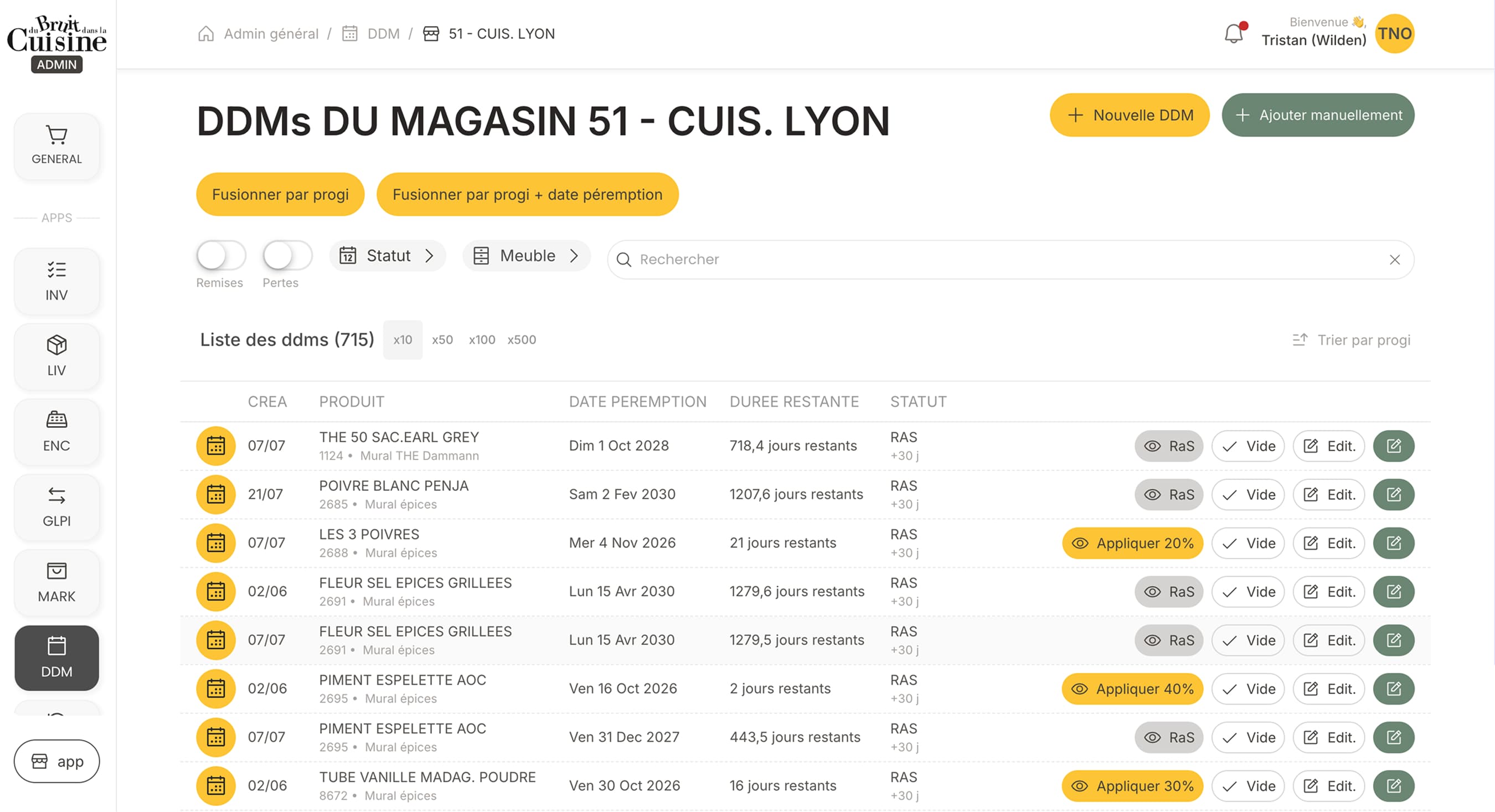Click calendar icon of THE 50 SAC.EARL GREY row

coord(216,446)
